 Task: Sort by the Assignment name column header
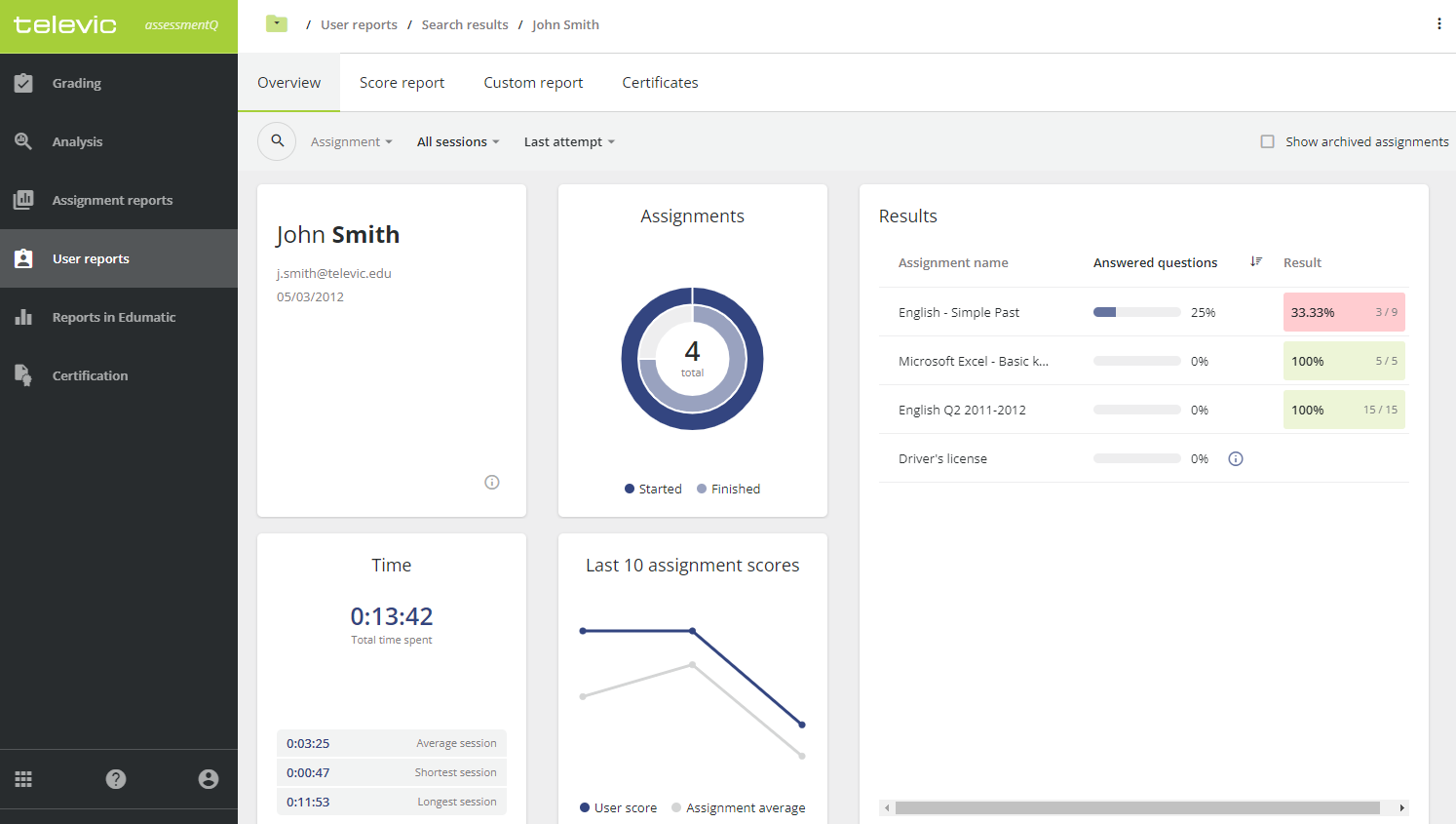(953, 262)
